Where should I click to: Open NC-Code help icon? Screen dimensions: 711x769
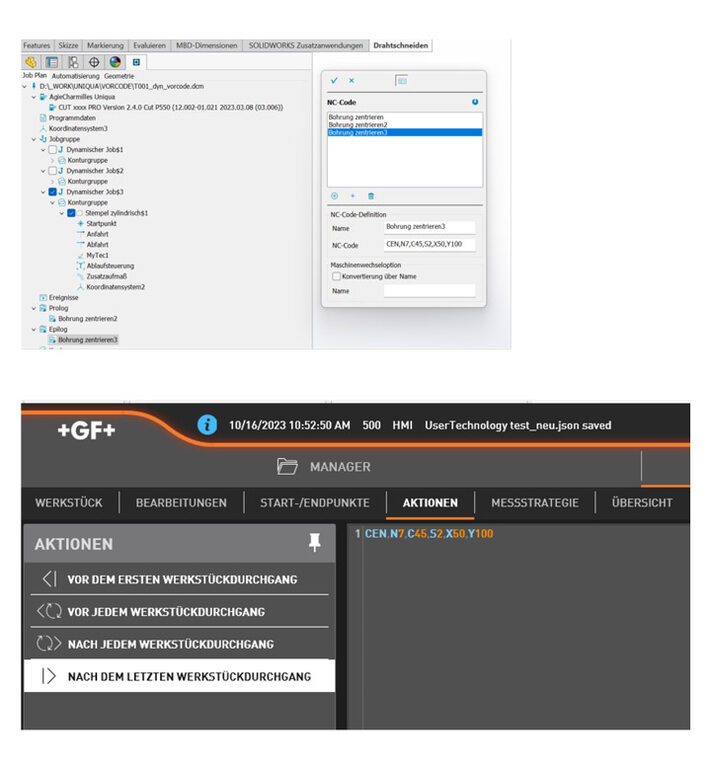[474, 102]
